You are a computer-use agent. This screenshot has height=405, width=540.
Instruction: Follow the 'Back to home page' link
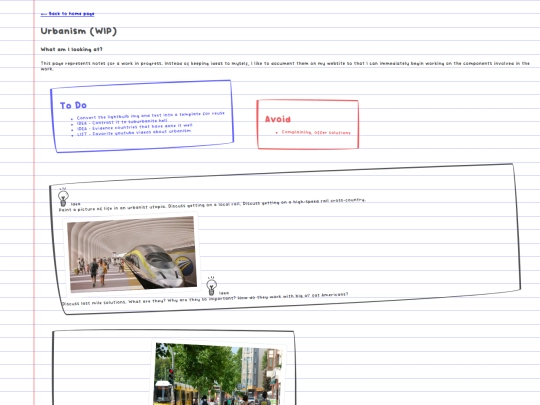point(68,14)
